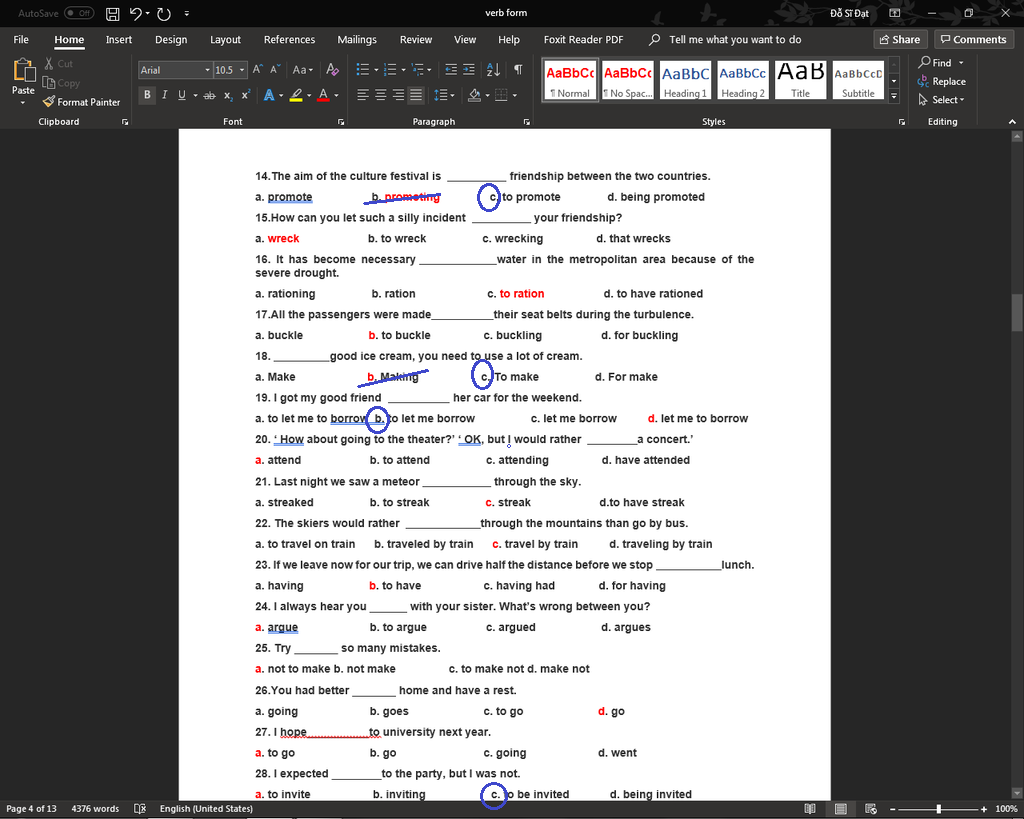Apply the yellow text highlight color
This screenshot has height=819, width=1024.
(296, 95)
